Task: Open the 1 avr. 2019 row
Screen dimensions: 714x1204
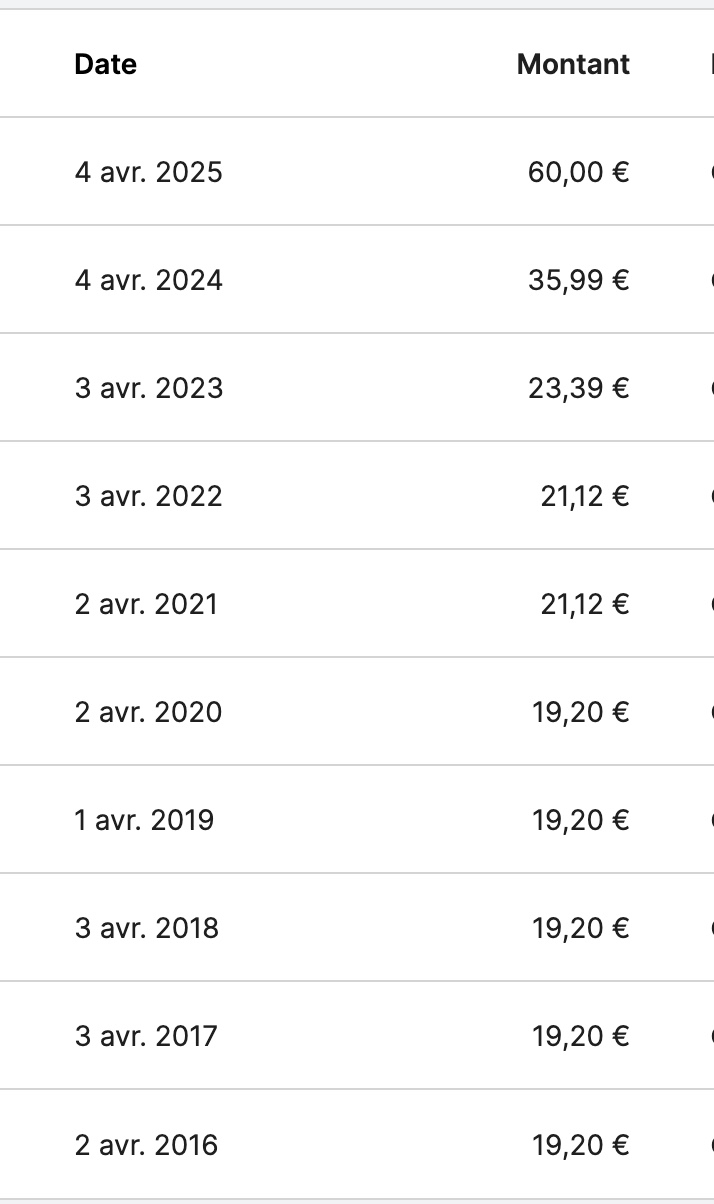Action: point(144,820)
